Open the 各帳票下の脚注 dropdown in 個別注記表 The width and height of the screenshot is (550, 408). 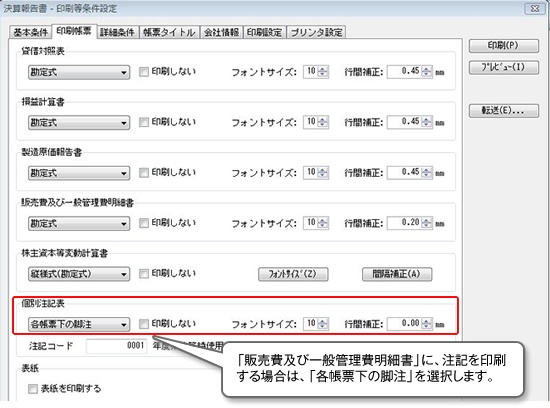[x=79, y=324]
